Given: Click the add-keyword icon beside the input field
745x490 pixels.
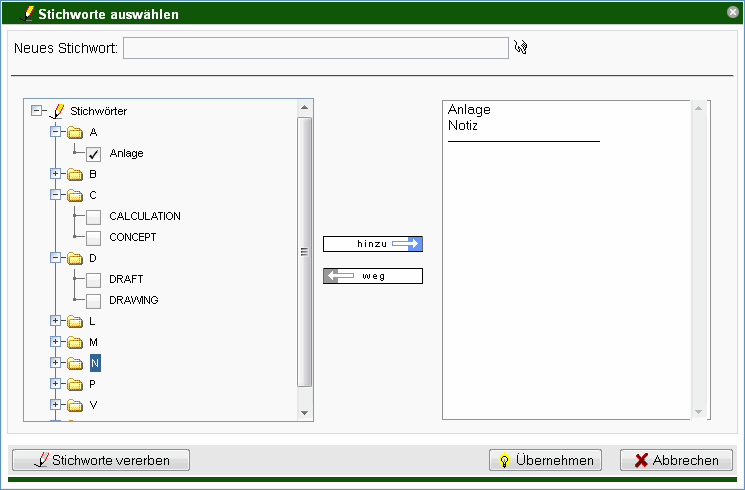Looking at the screenshot, I should 521,47.
